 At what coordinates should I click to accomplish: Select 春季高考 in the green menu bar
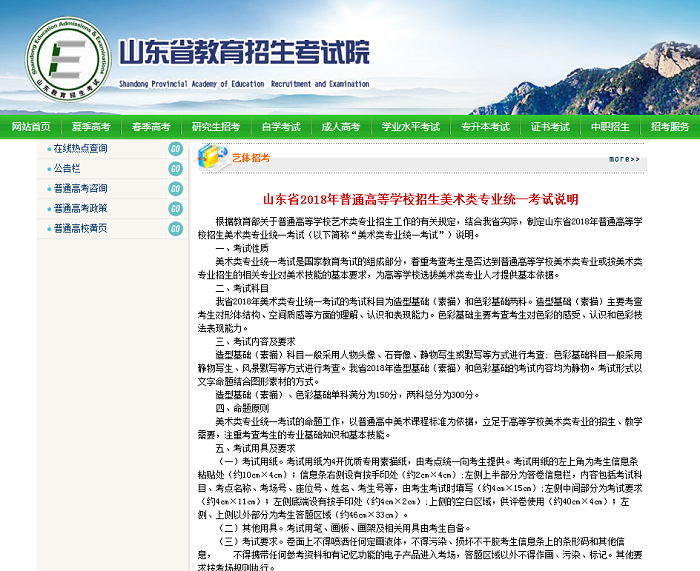pyautogui.click(x=151, y=127)
